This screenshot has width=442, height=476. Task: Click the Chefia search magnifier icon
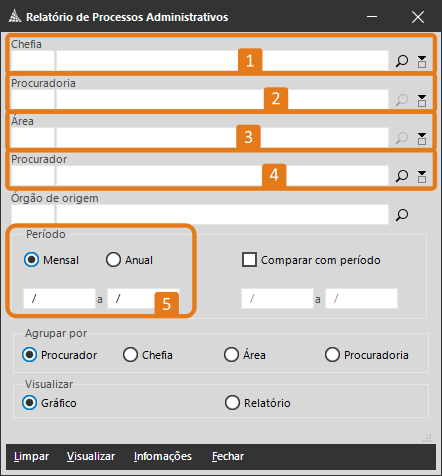[x=402, y=61]
